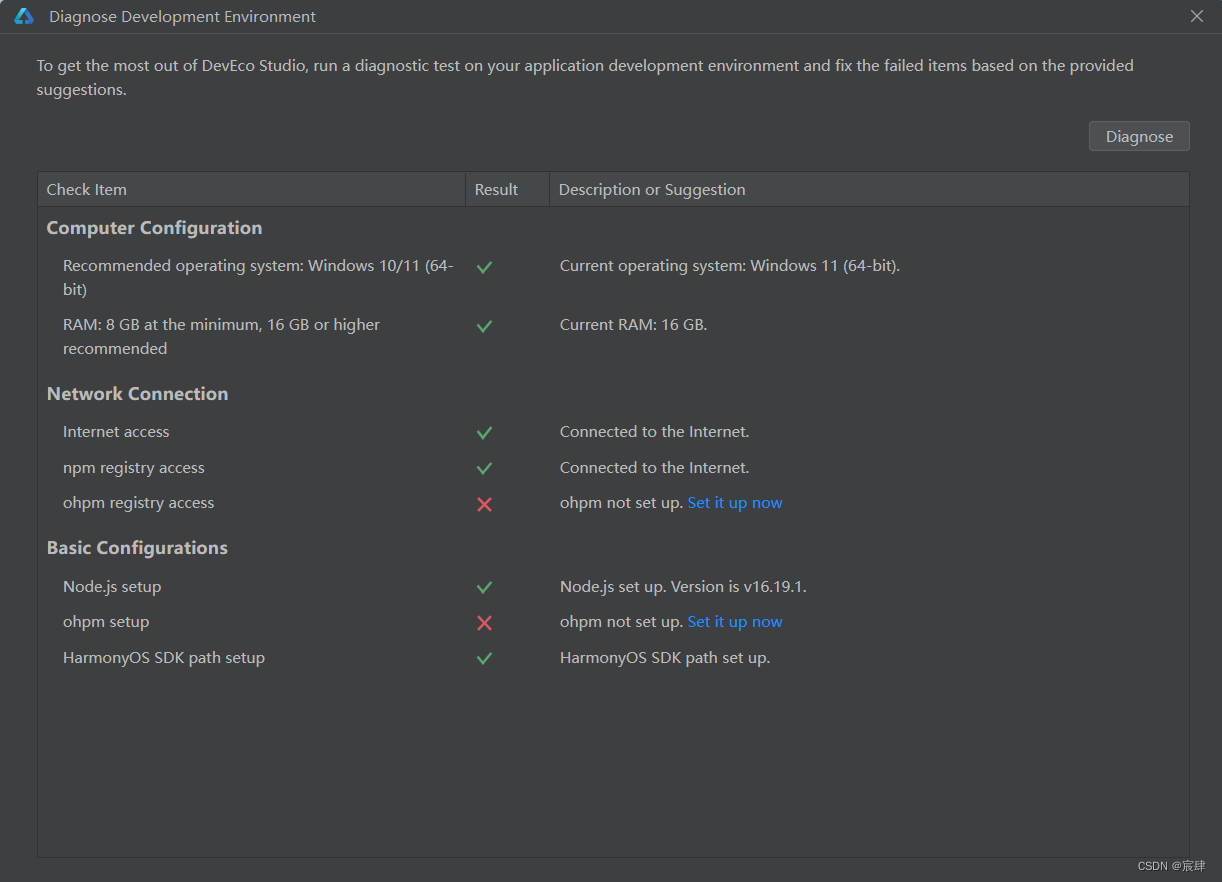Open 'Set it up now' for ohpm setup
This screenshot has width=1222, height=882.
point(735,622)
